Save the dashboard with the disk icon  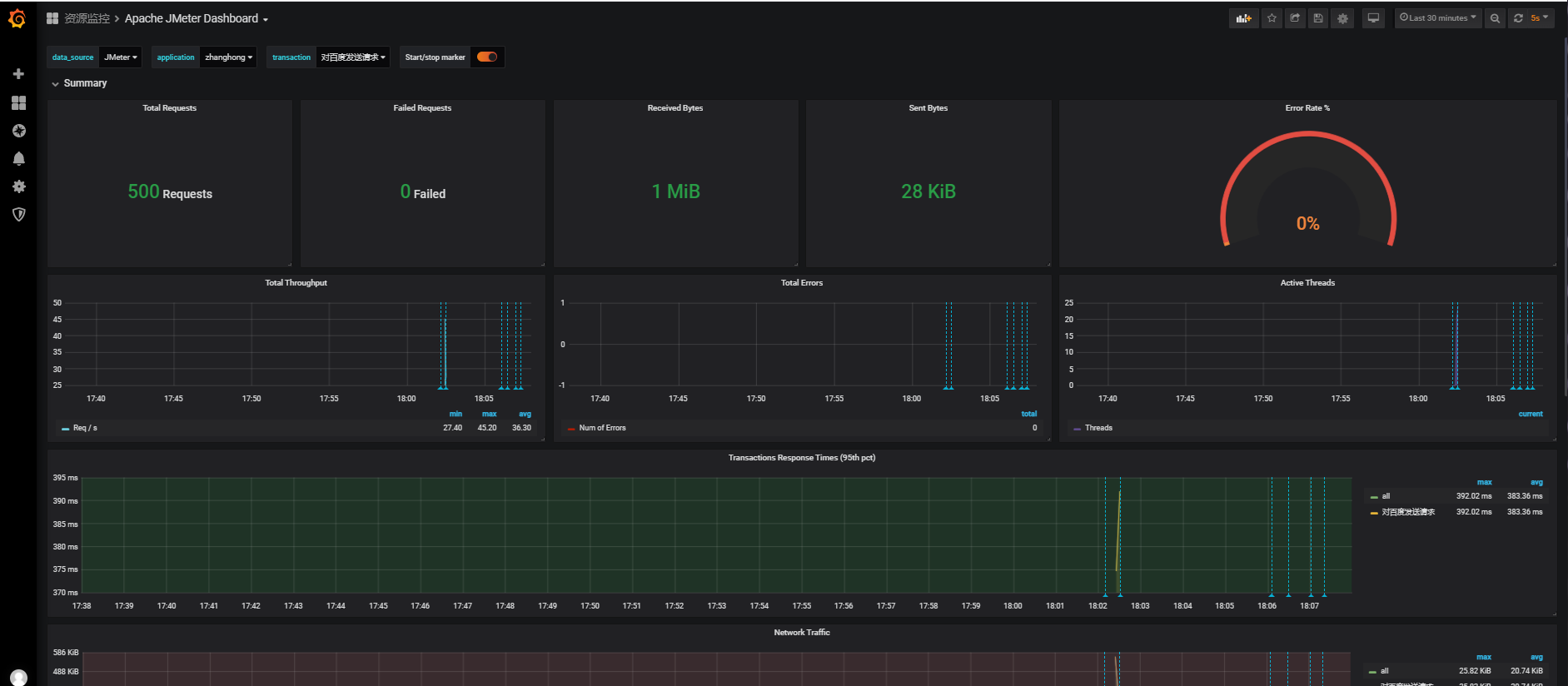1318,18
